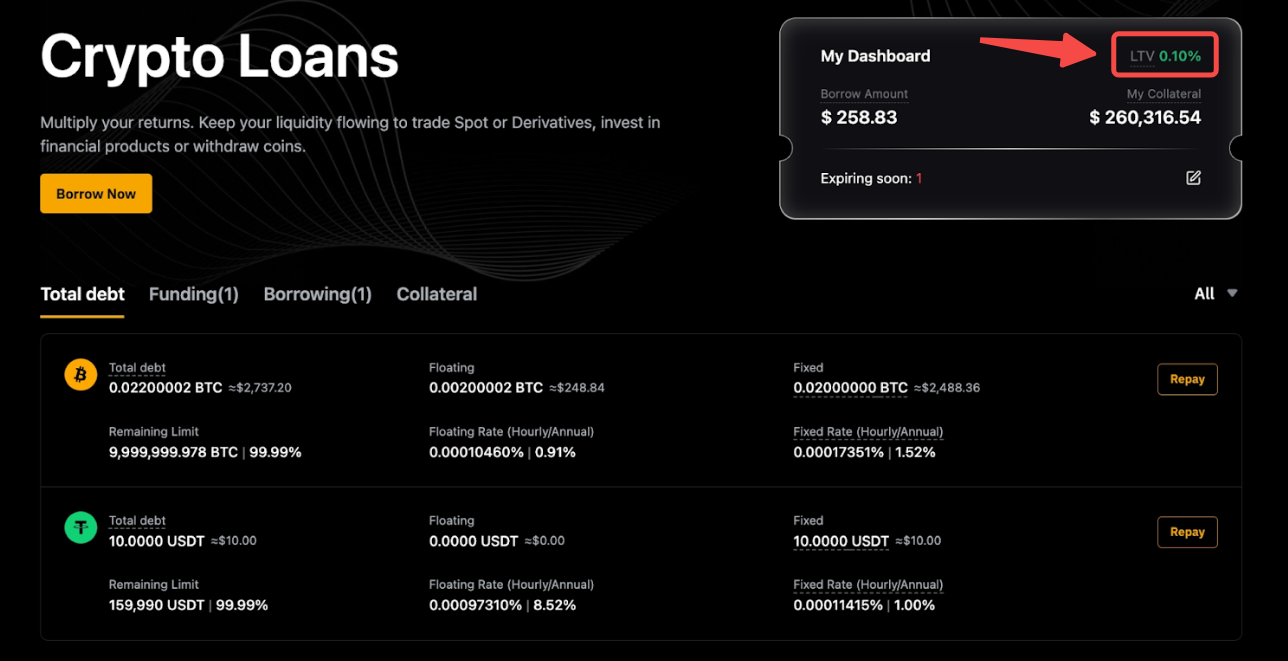The width and height of the screenshot is (1288, 661).
Task: Click the USDT fixed amount 10.0000 USDT
Action: (x=841, y=541)
